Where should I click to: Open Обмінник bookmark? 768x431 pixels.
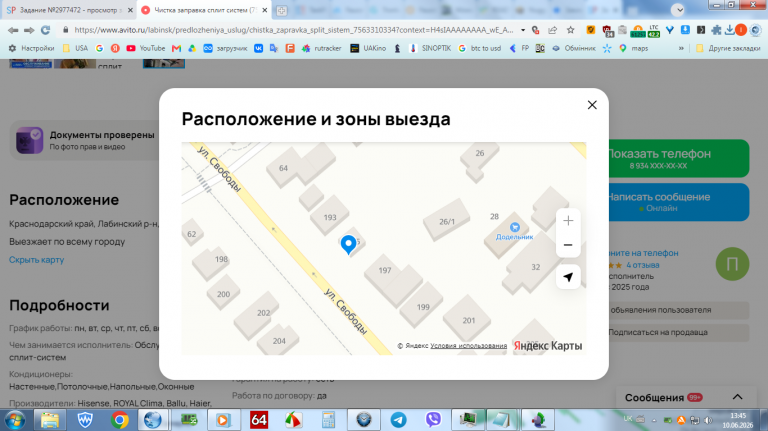click(574, 48)
